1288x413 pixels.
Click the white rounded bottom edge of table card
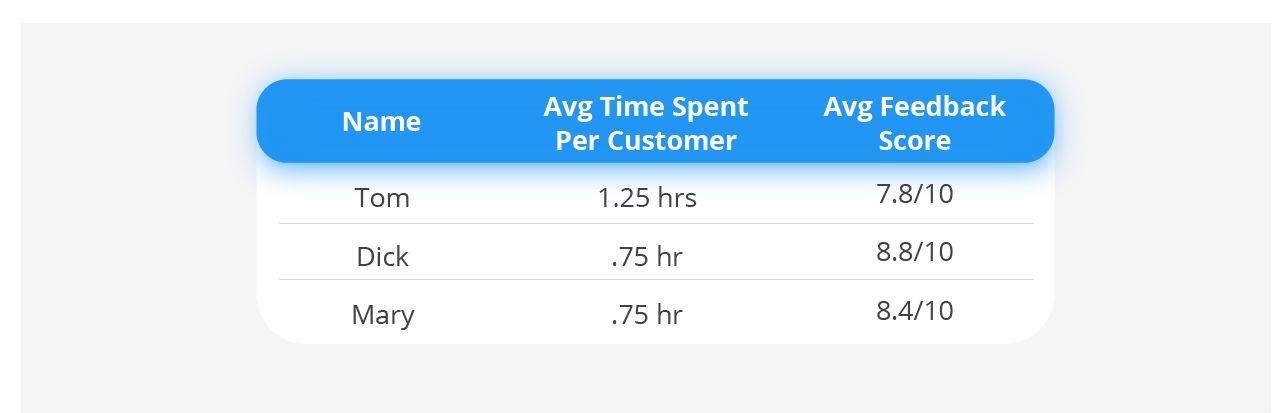pyautogui.click(x=655, y=338)
